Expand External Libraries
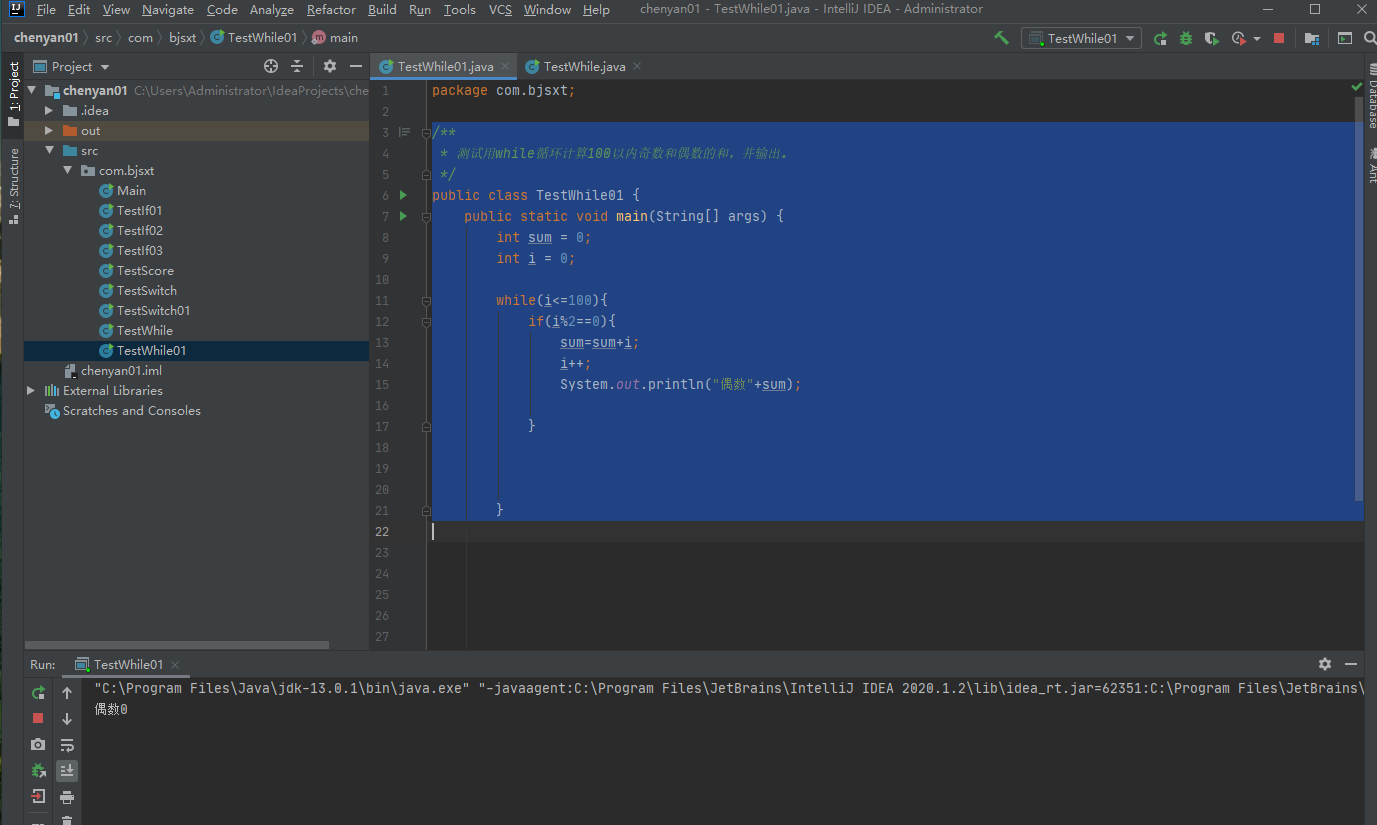Viewport: 1377px width, 825px height. pyautogui.click(x=31, y=390)
